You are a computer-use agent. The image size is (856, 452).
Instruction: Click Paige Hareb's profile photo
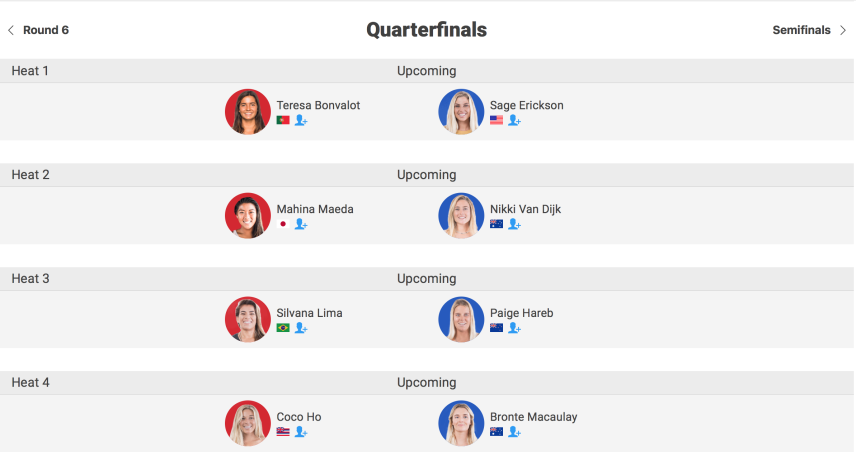(x=461, y=319)
